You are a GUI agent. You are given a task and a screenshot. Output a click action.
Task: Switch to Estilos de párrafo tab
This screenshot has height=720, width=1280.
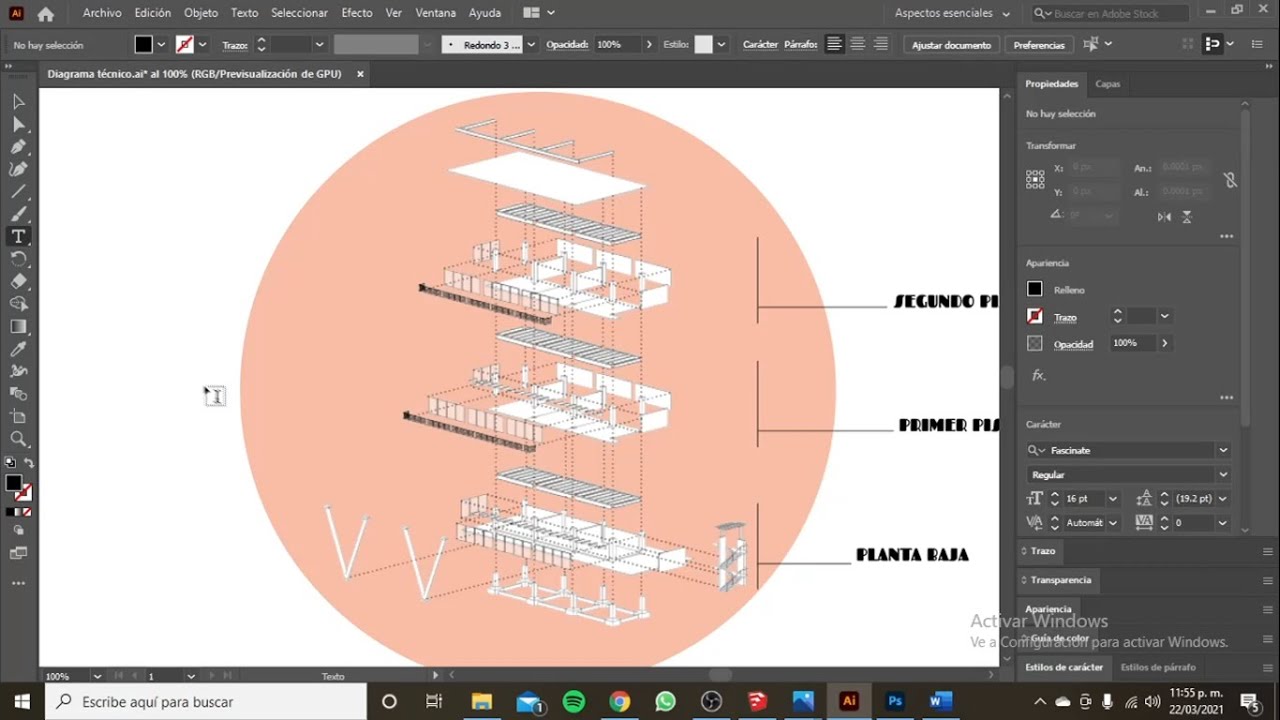[1157, 667]
